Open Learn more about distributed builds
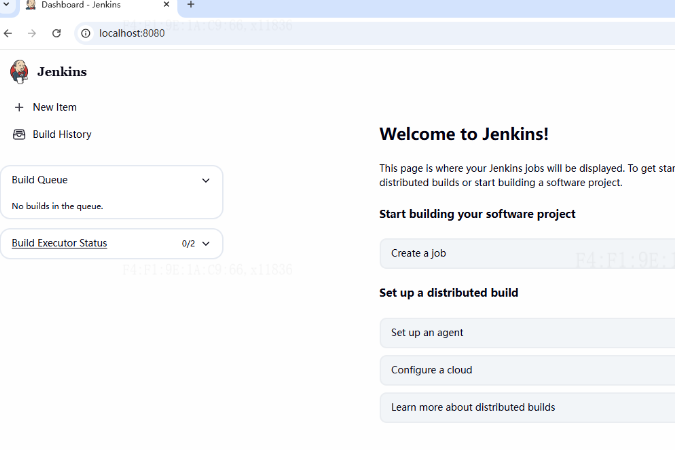This screenshot has height=450, width=675. pos(527,407)
